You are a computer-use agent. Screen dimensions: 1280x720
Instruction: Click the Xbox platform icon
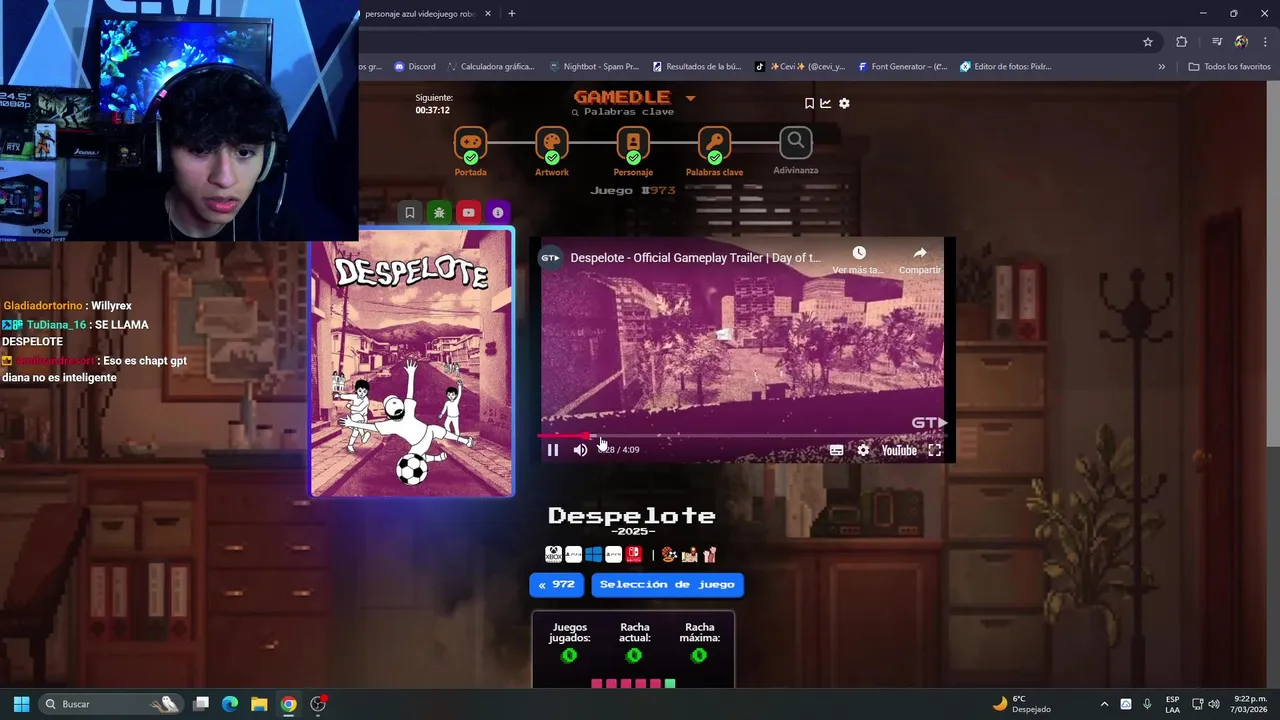[553, 554]
